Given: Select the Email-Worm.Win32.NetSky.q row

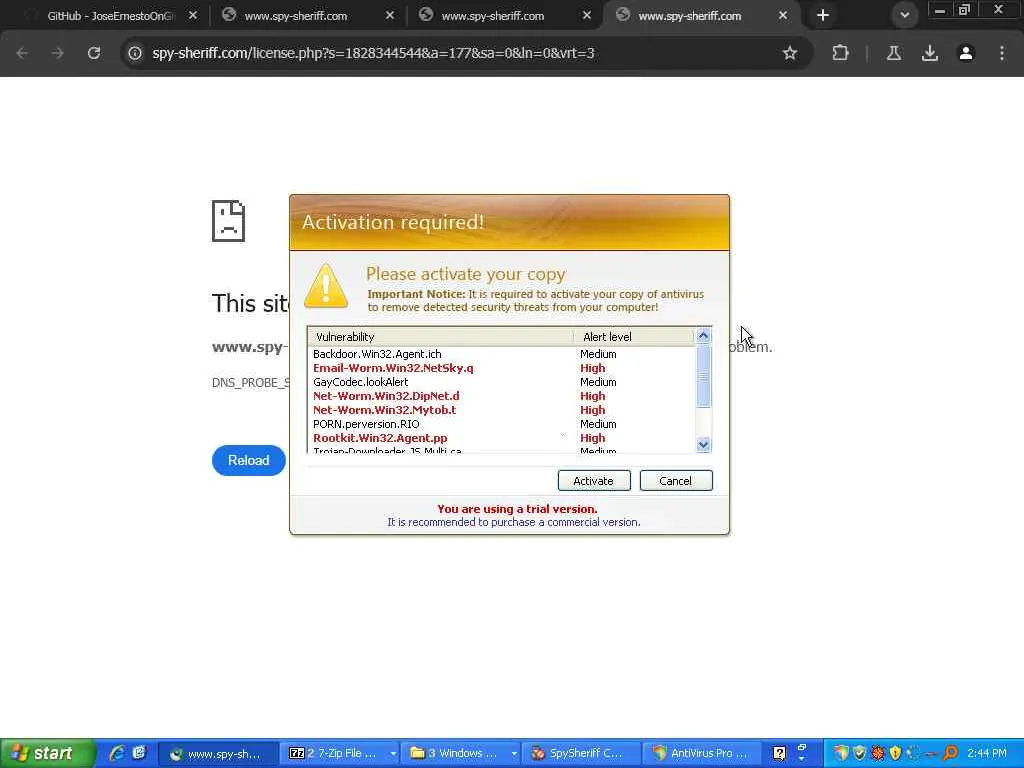Looking at the screenshot, I should click(501, 368).
